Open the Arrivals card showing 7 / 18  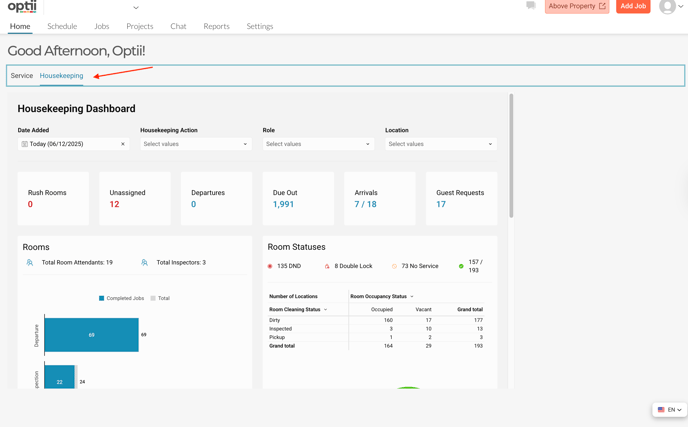click(x=380, y=198)
